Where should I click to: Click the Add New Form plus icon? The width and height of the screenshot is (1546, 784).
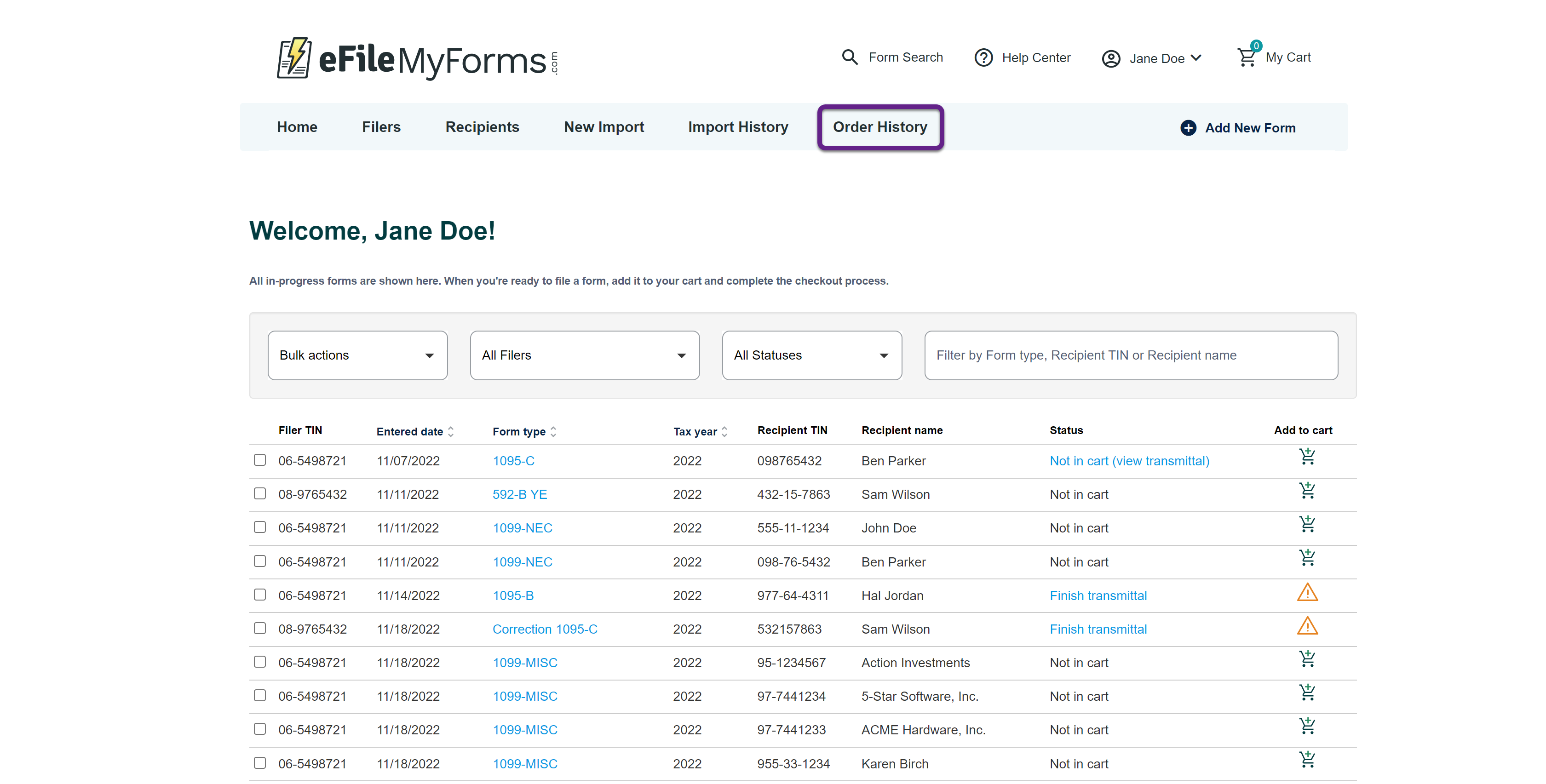click(x=1188, y=128)
